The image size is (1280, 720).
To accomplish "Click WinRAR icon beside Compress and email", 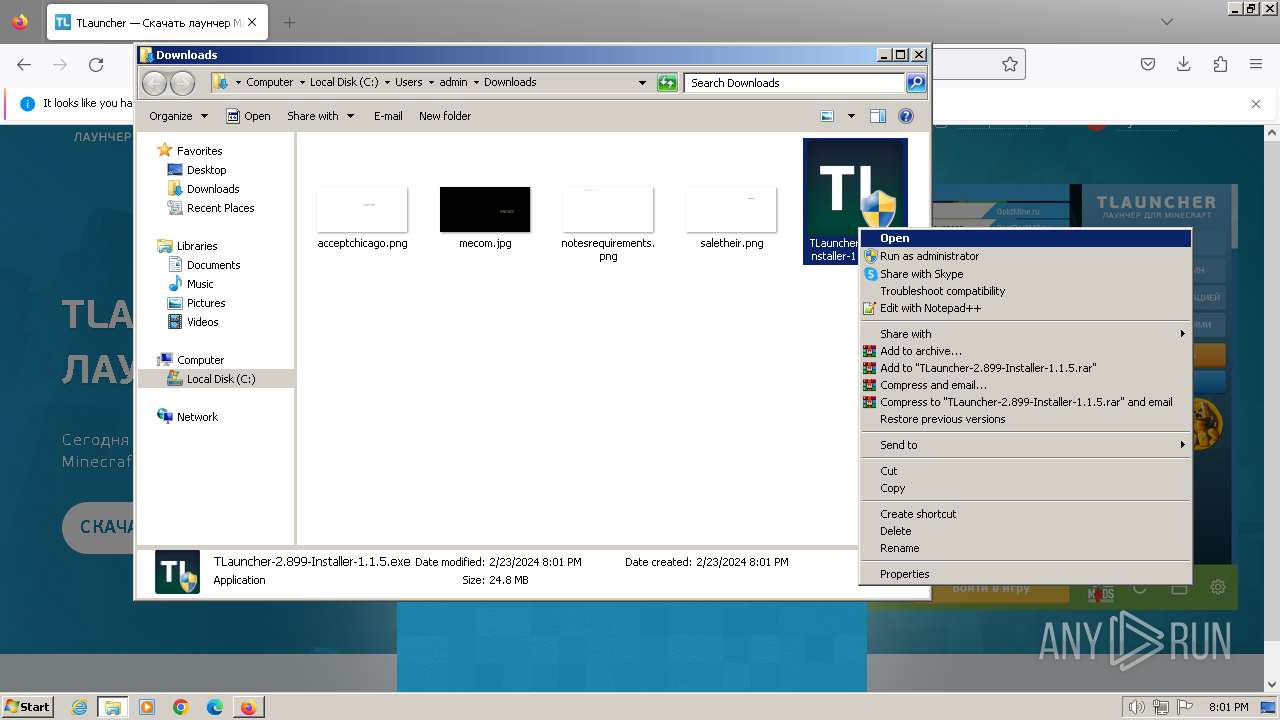I will tap(870, 385).
